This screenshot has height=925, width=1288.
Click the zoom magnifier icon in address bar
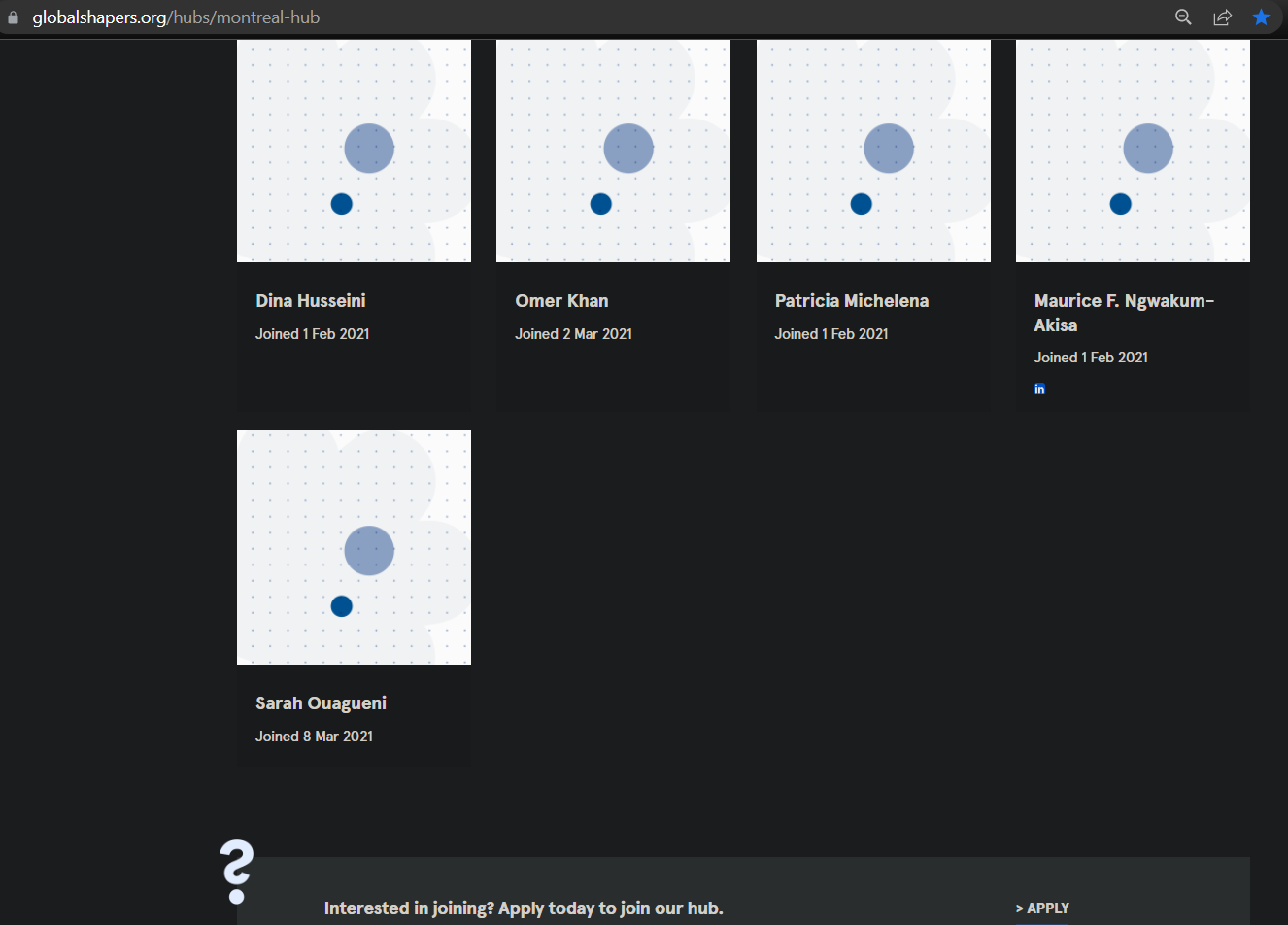pyautogui.click(x=1183, y=17)
